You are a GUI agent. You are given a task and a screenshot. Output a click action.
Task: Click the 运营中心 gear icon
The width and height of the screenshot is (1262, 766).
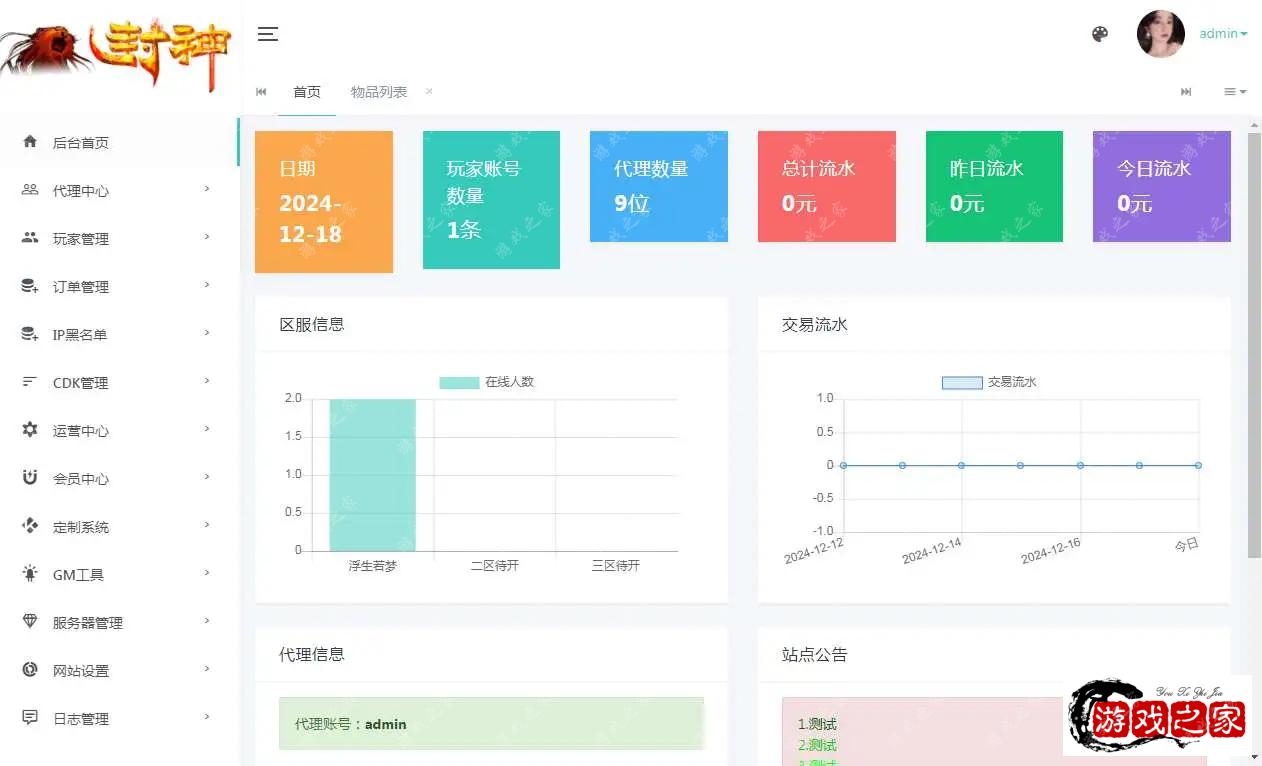30,430
